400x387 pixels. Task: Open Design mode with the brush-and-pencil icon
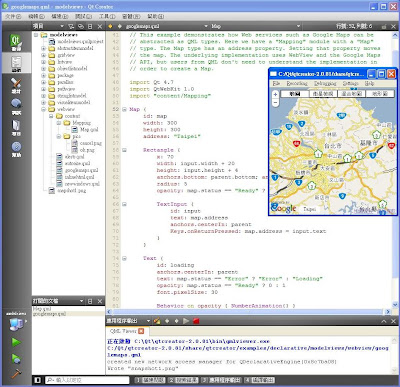[x=16, y=85]
